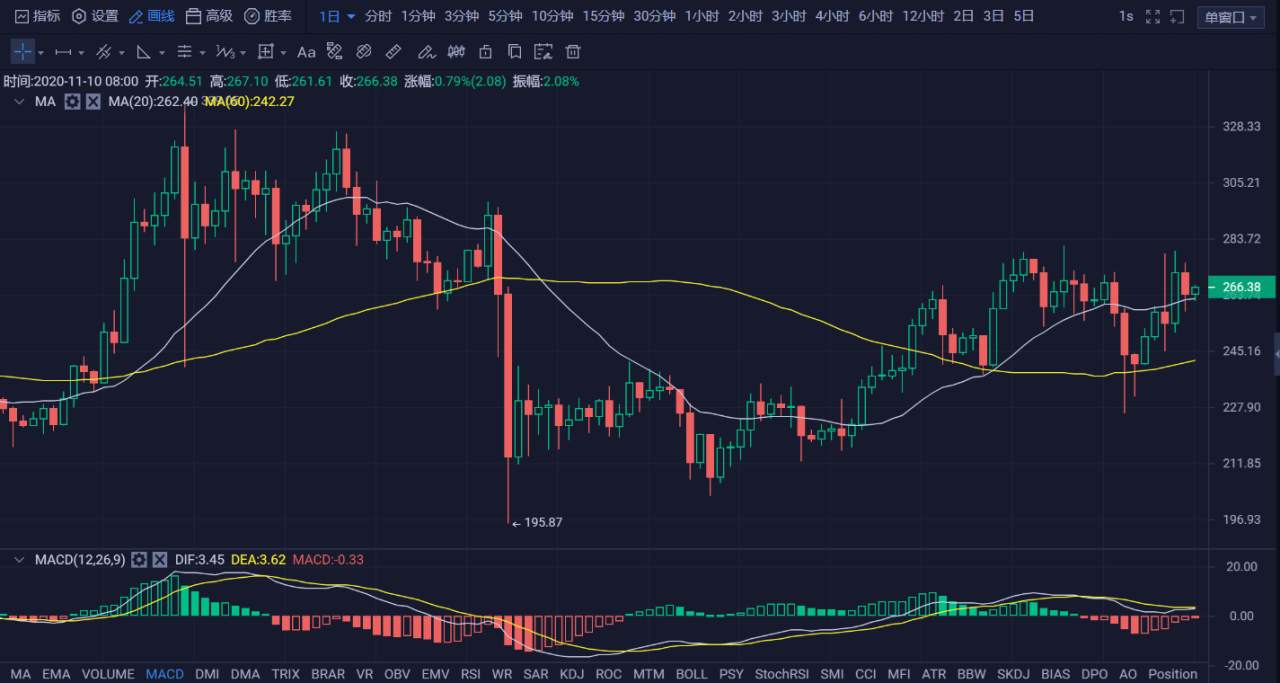The height and width of the screenshot is (683, 1280).
Task: Expand the rectangle tool dropdown arrow
Action: (x=283, y=53)
